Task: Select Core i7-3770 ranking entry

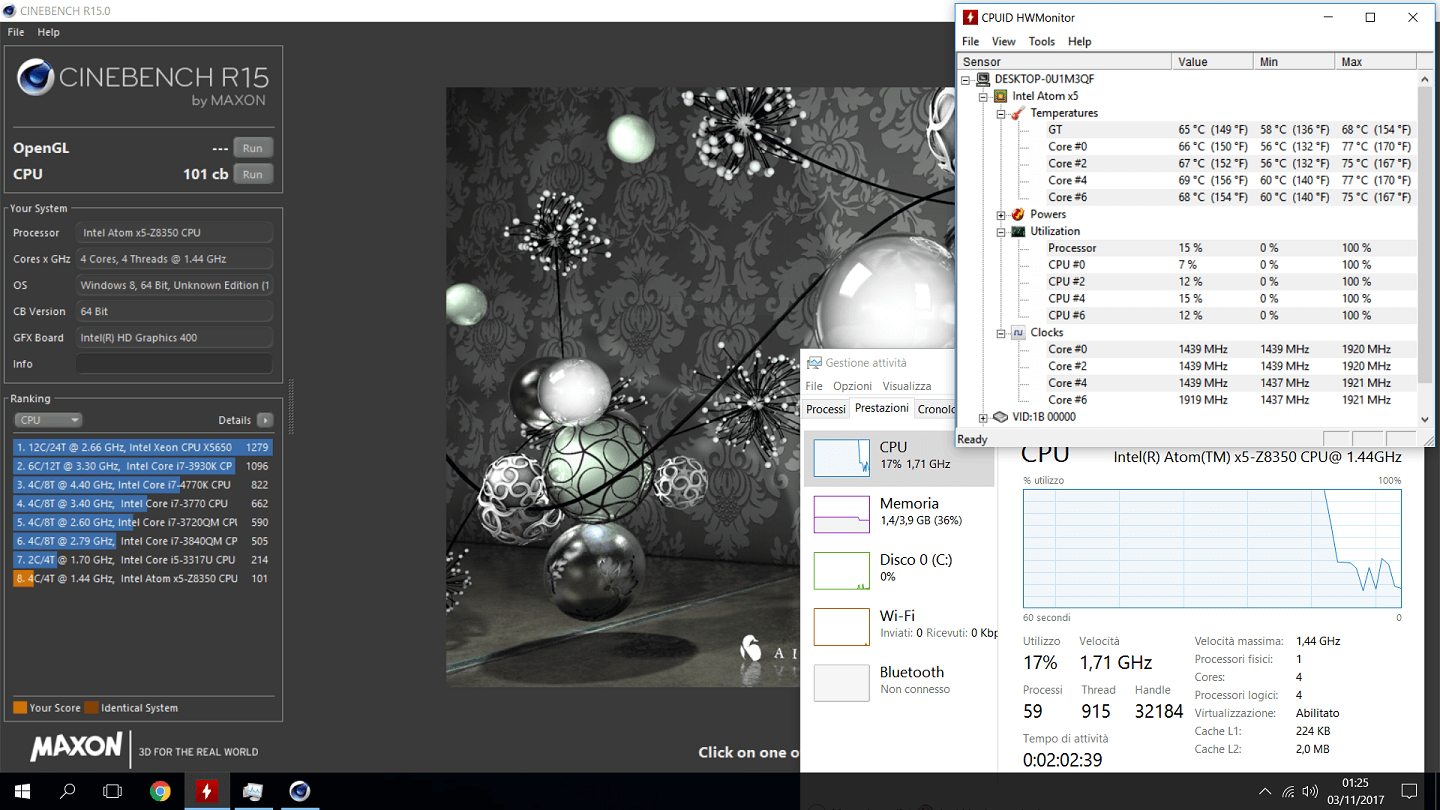Action: 143,504
